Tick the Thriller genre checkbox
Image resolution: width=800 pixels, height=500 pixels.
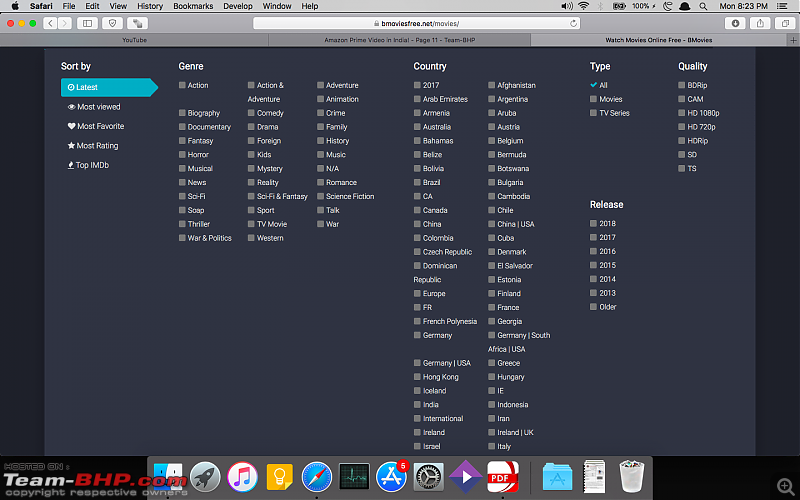tap(182, 224)
